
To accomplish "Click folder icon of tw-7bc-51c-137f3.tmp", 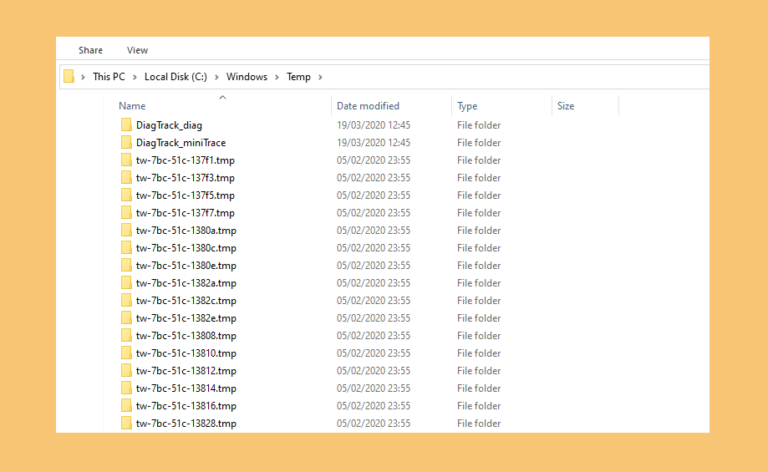I will tap(126, 178).
